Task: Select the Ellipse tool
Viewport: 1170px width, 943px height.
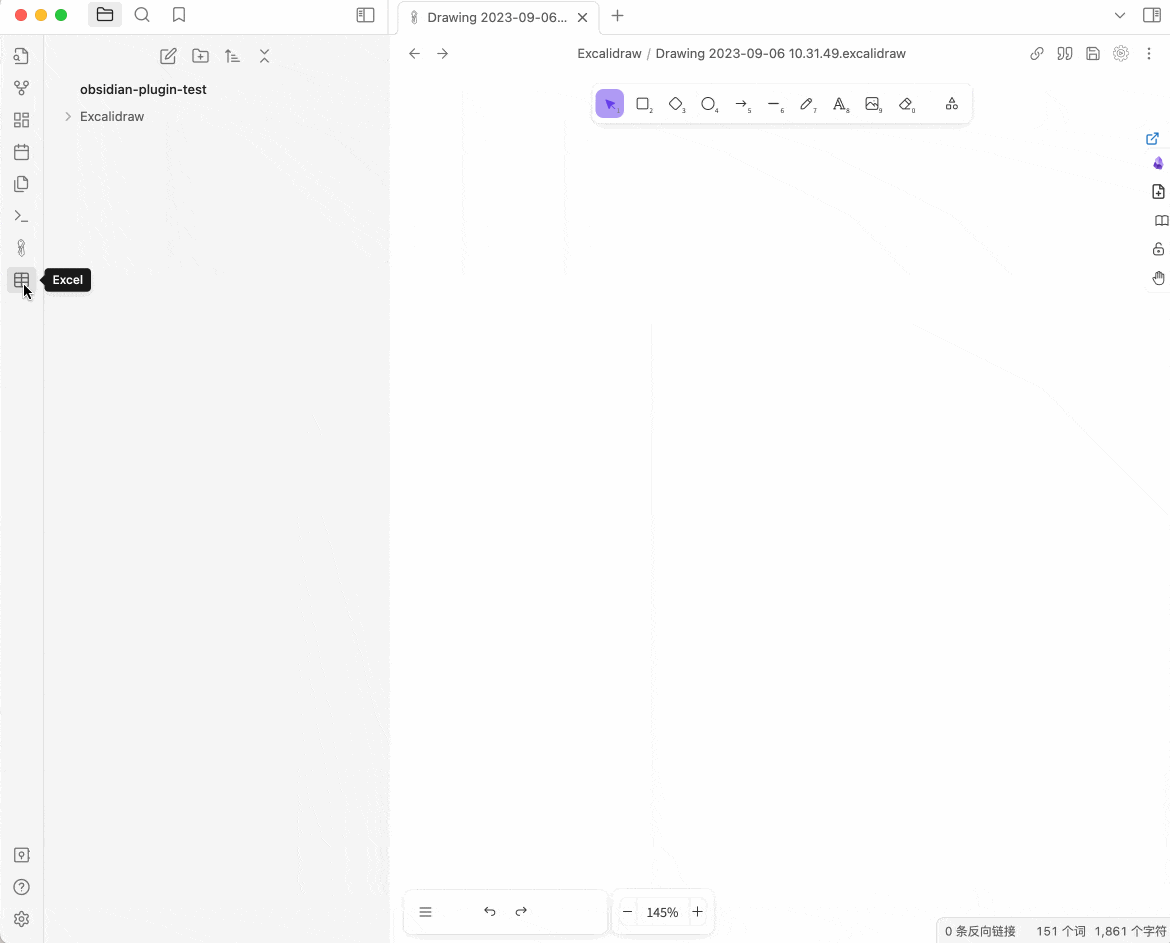Action: coord(708,104)
